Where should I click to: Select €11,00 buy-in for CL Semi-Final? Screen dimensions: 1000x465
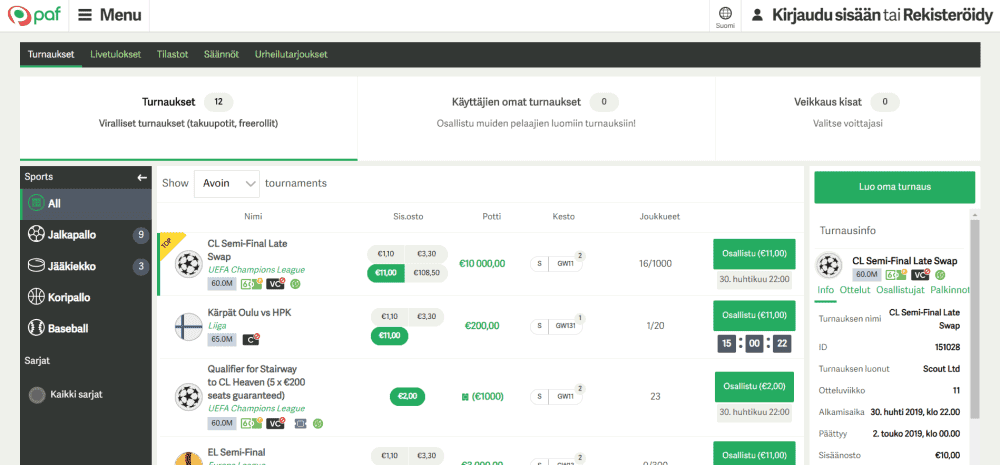pyautogui.click(x=386, y=273)
